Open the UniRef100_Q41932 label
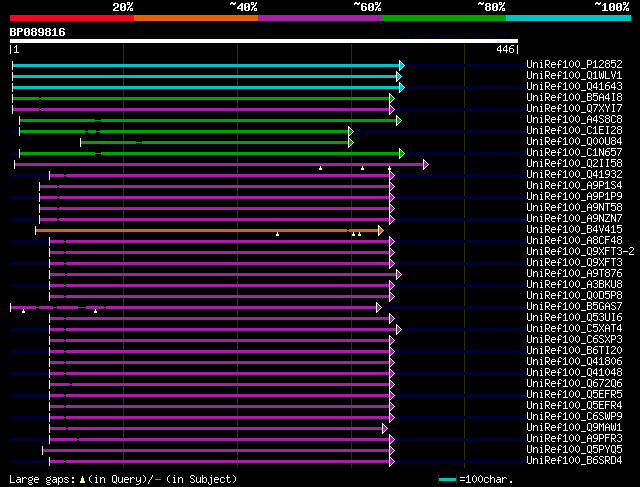Image resolution: width=640 pixels, height=487 pixels. pyautogui.click(x=574, y=175)
